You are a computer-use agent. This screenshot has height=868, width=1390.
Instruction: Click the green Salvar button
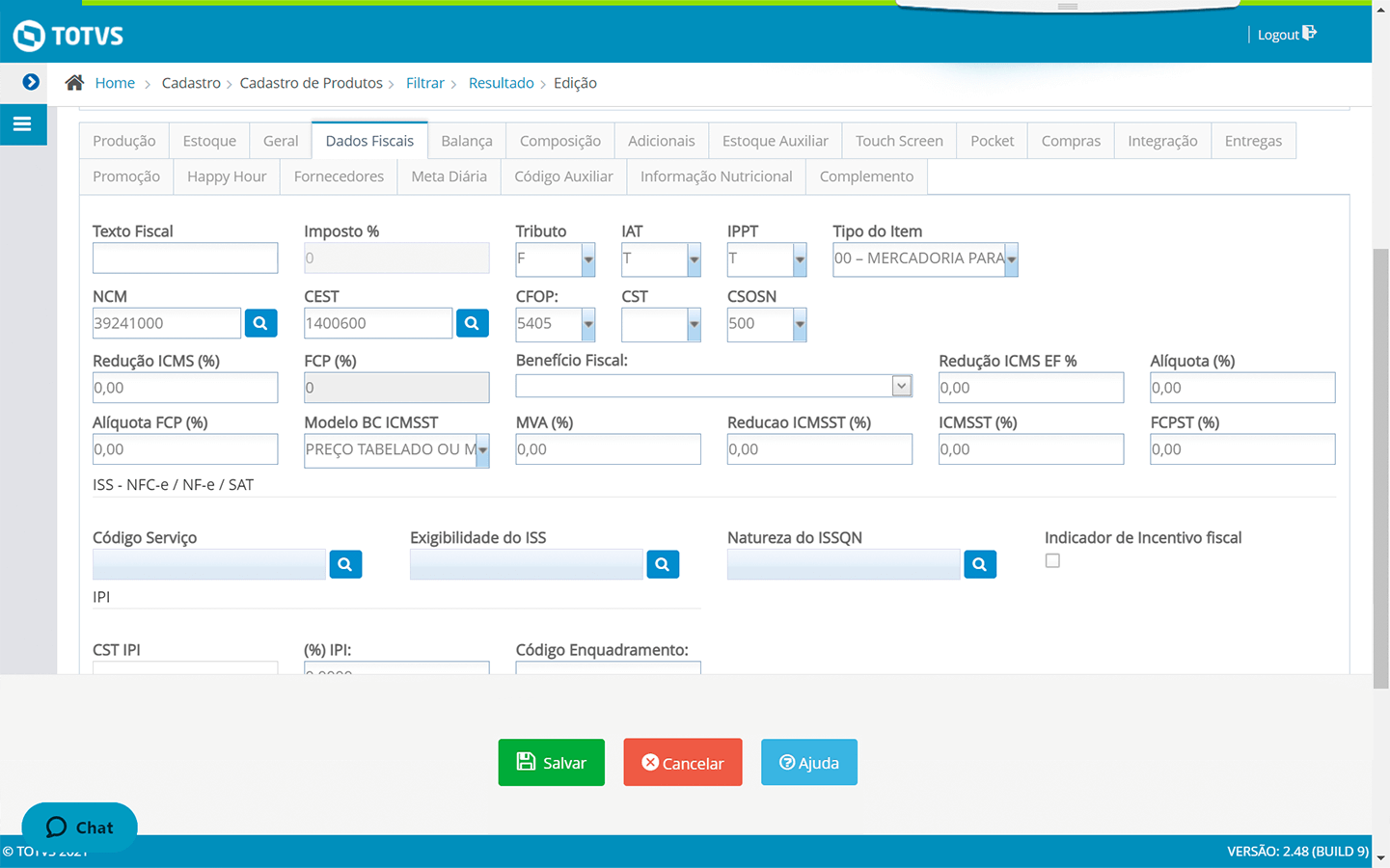[x=551, y=763]
